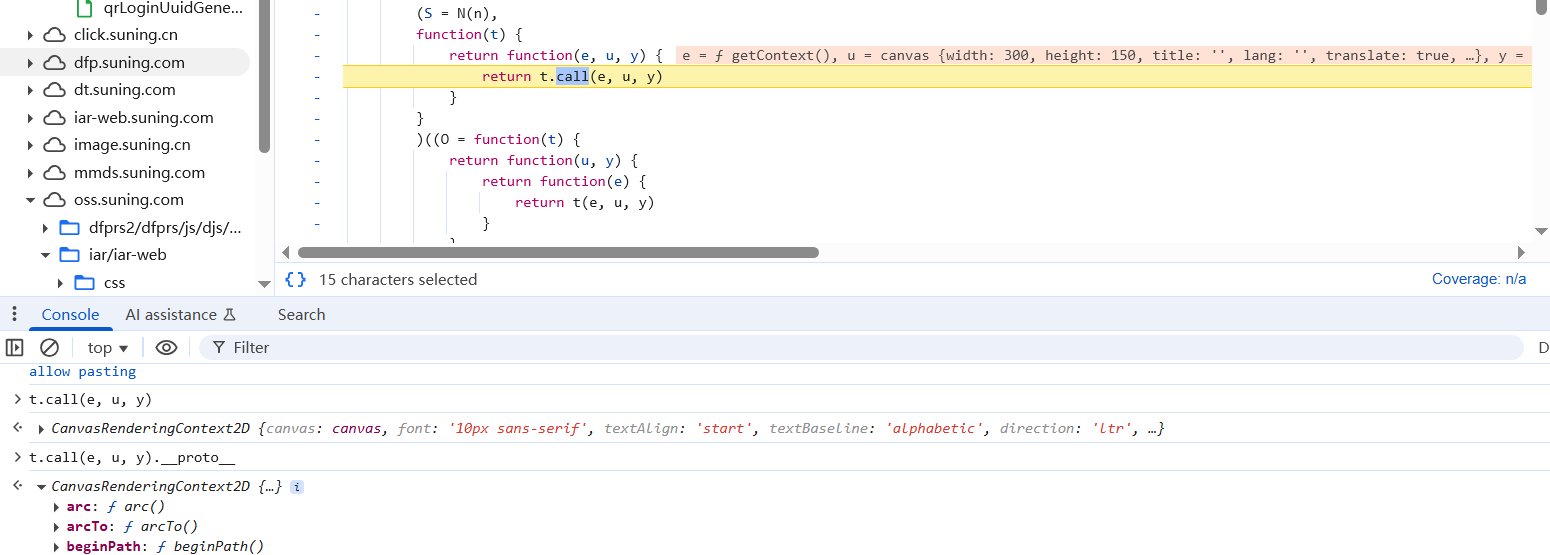Click the '15 characters selected' status text
The width and height of the screenshot is (1550, 555).
398,280
